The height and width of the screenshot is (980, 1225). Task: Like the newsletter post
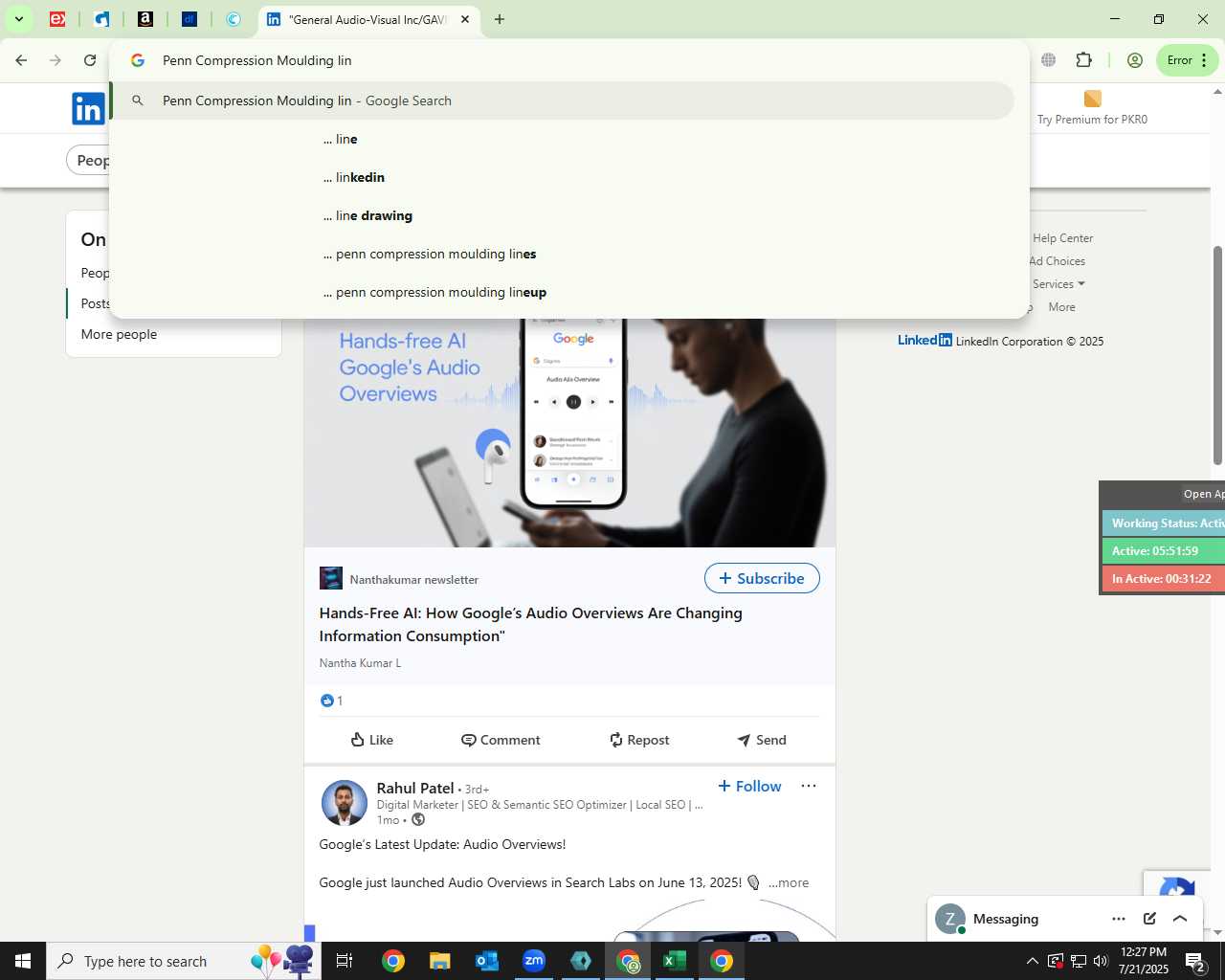371,740
